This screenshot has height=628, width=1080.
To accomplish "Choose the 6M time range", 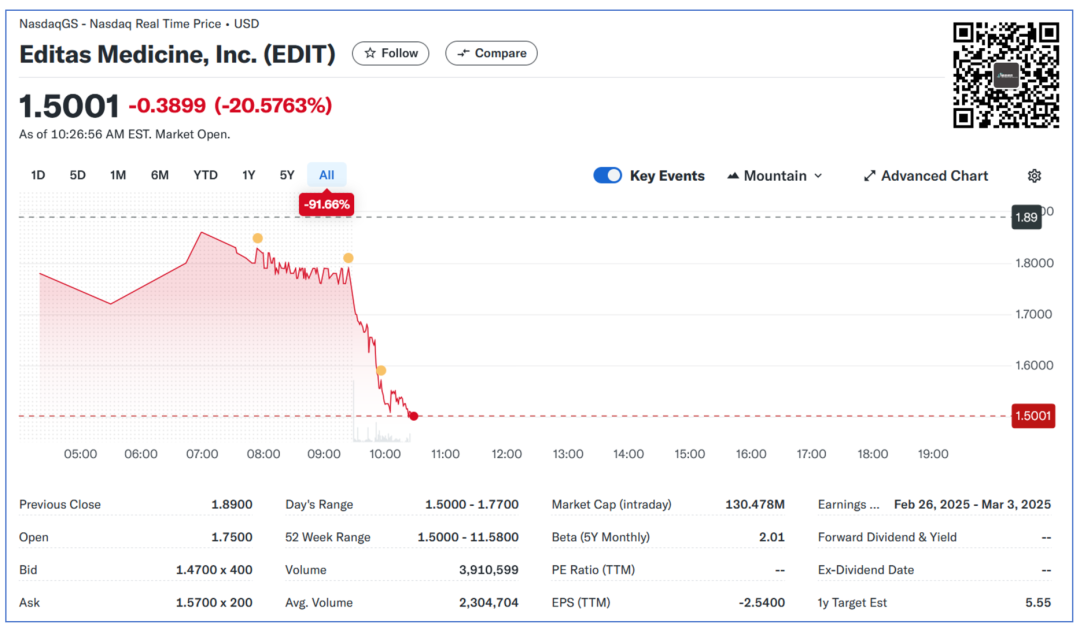I will click(160, 176).
